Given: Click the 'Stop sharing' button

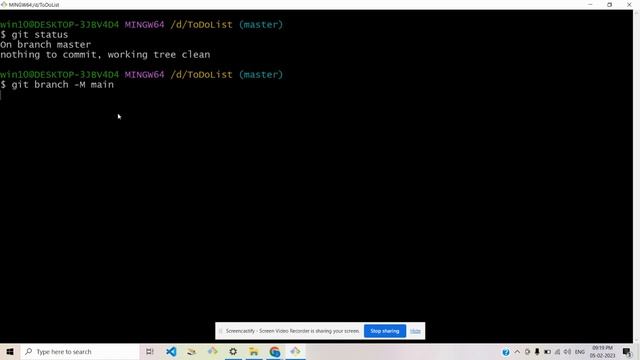Looking at the screenshot, I should coord(384,331).
